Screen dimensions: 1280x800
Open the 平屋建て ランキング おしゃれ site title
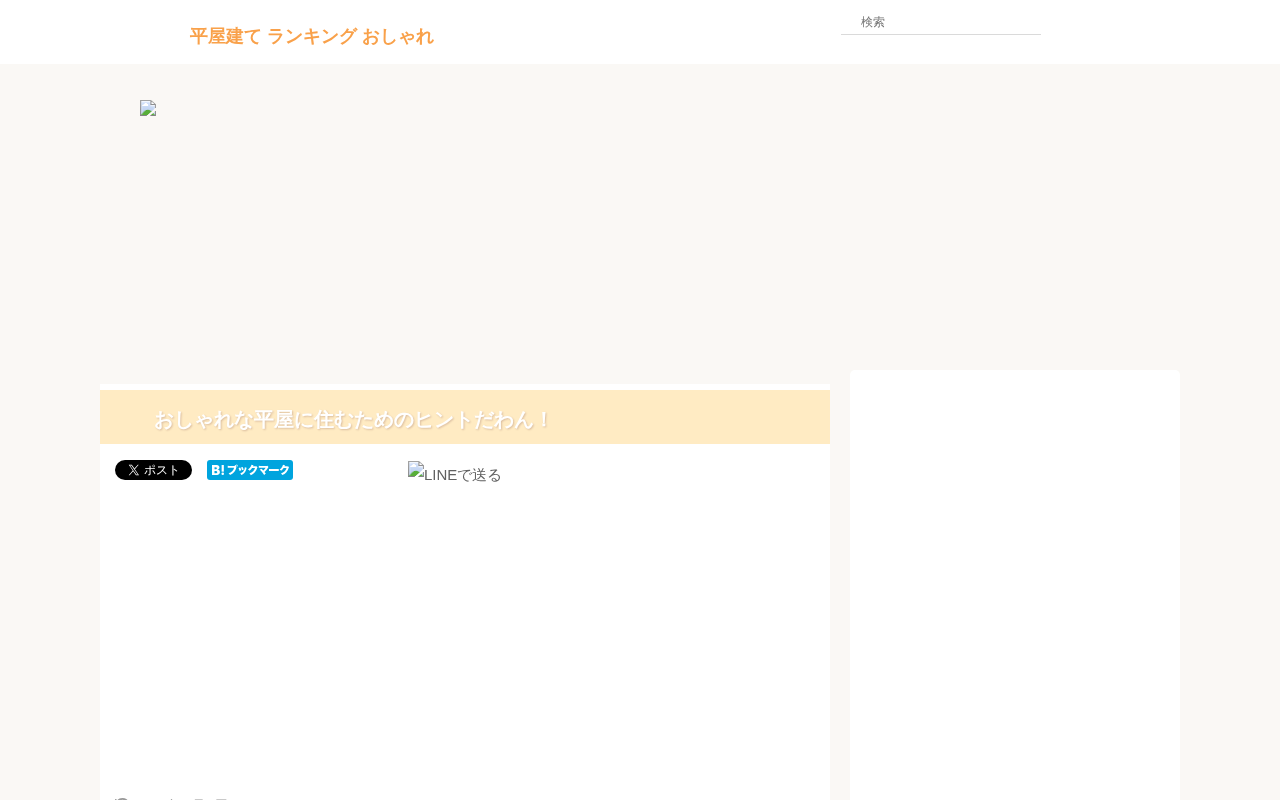pos(311,36)
